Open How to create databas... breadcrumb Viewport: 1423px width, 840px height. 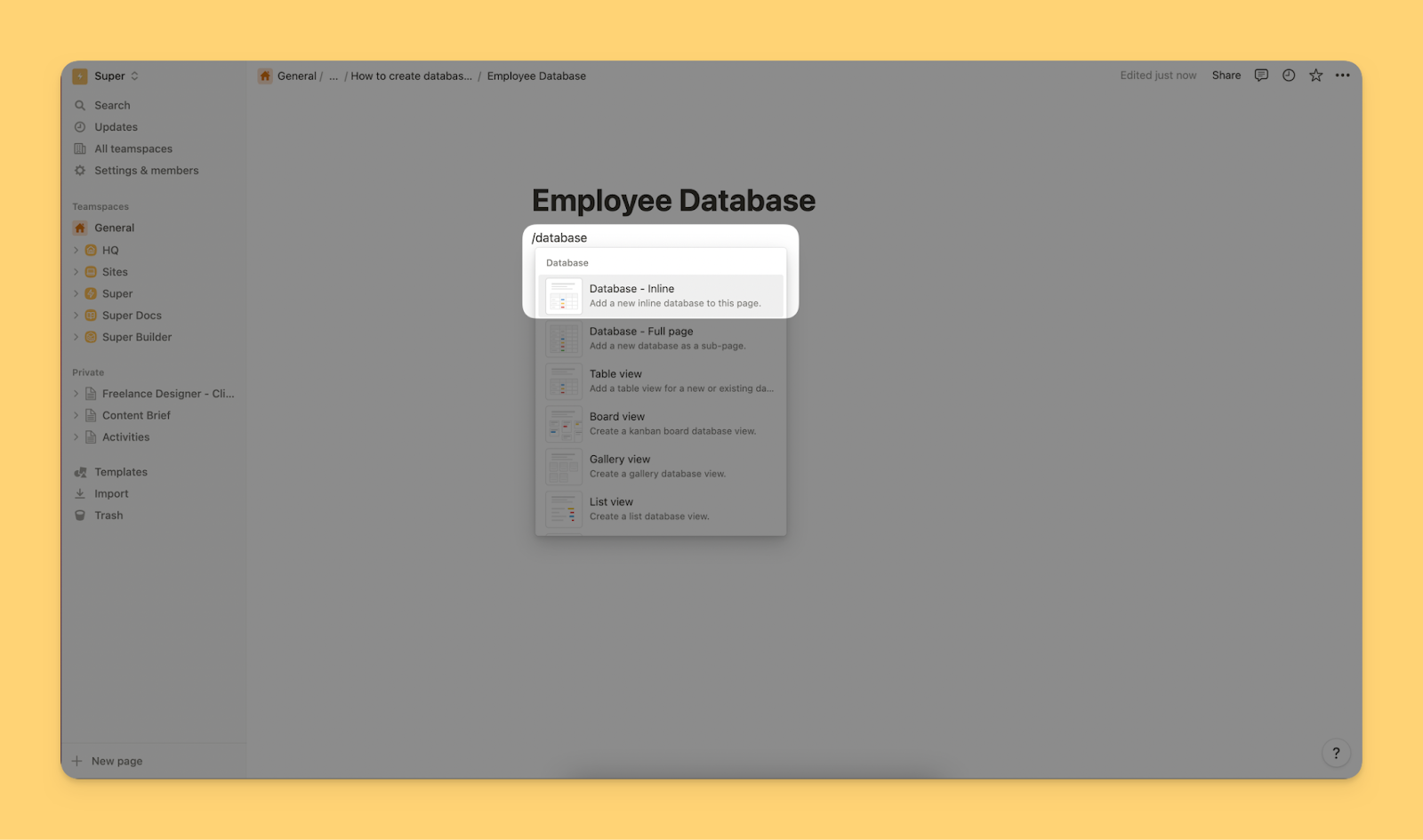click(x=411, y=76)
